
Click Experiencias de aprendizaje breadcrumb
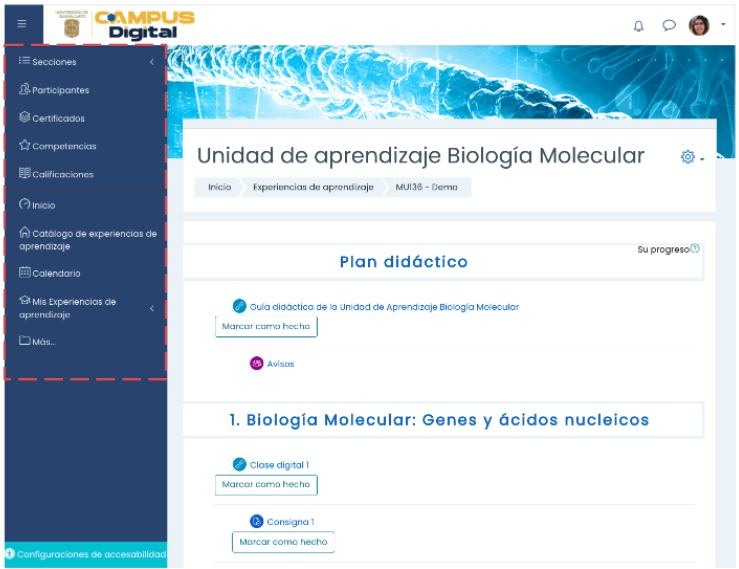(313, 187)
